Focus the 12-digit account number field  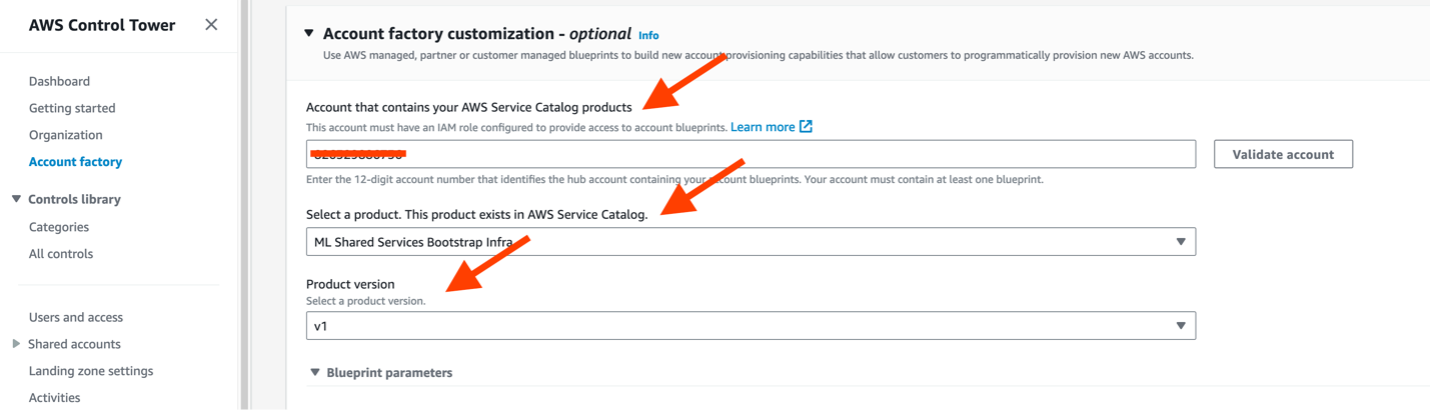[751, 154]
